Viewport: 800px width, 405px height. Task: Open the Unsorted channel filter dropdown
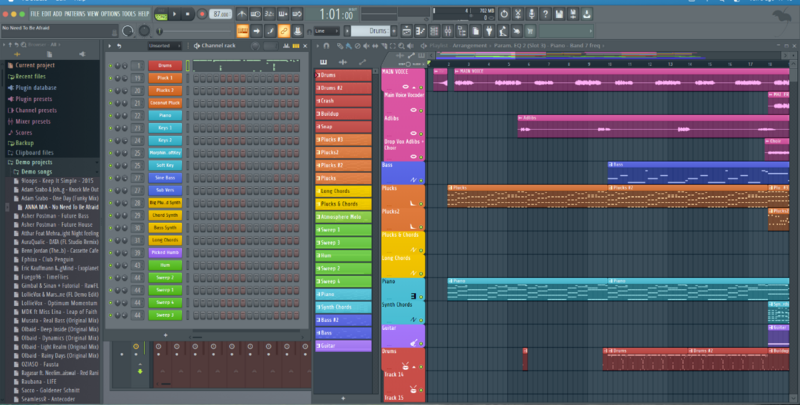coord(163,46)
